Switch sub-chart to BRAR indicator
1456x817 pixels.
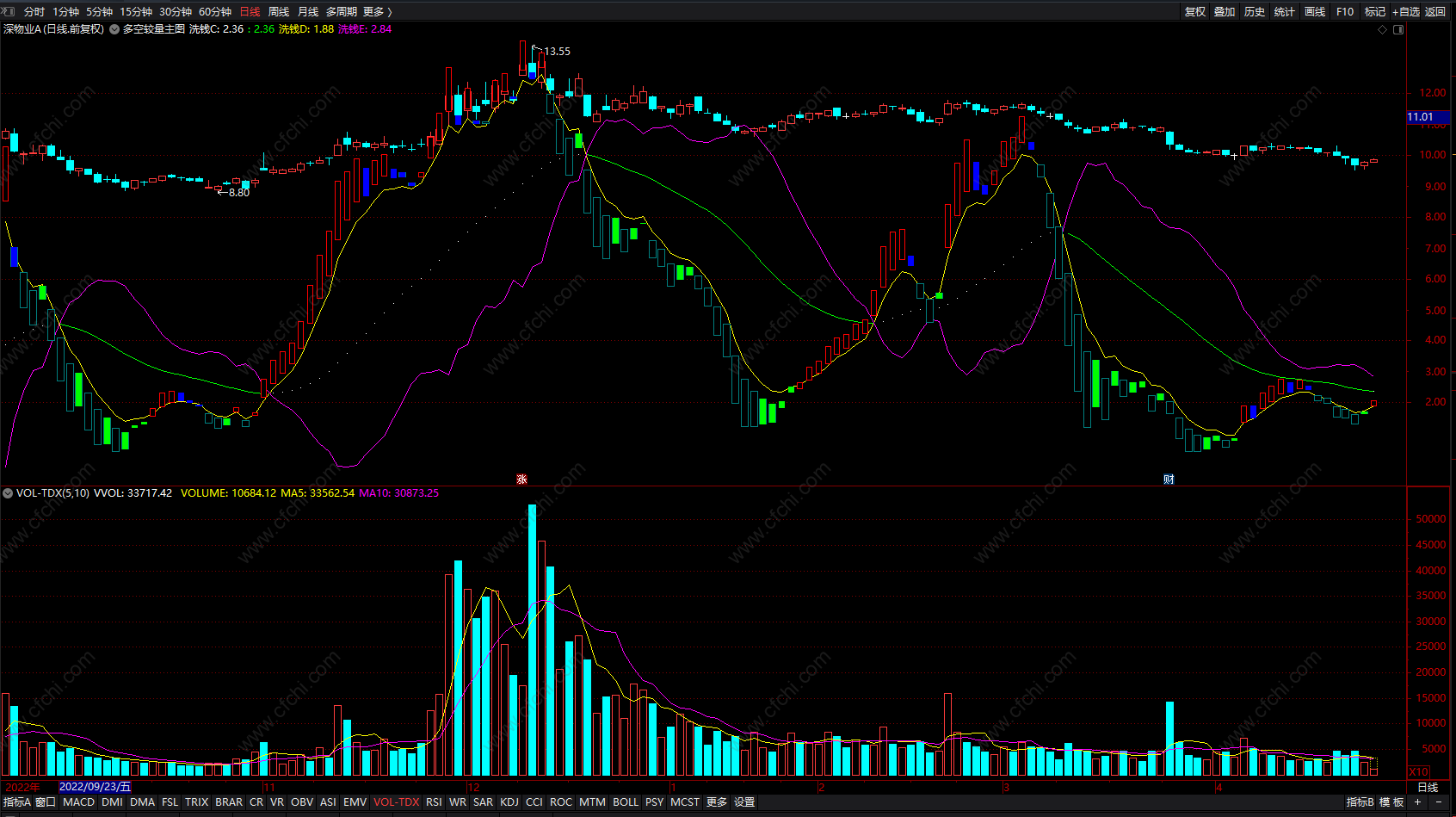(229, 802)
